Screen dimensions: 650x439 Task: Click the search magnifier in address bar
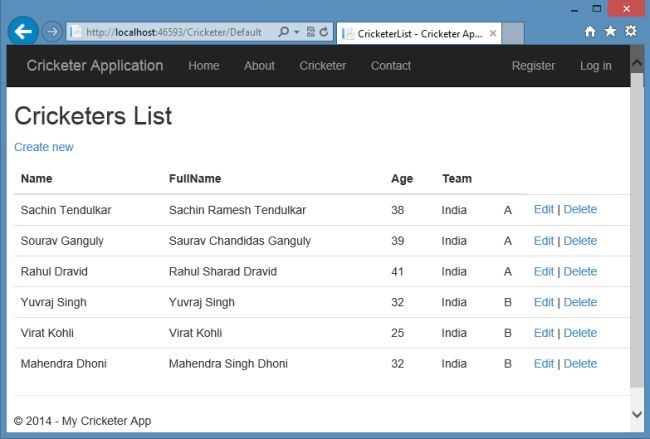(284, 32)
